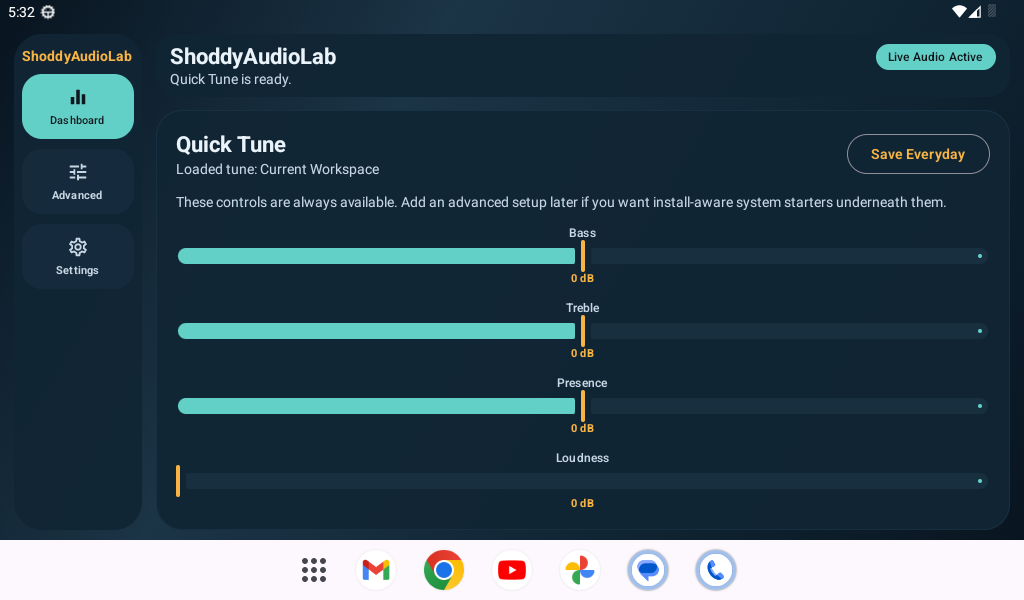Open the Dashboard panel via its bar-chart icon
The width and height of the screenshot is (1024, 600).
tap(77, 98)
